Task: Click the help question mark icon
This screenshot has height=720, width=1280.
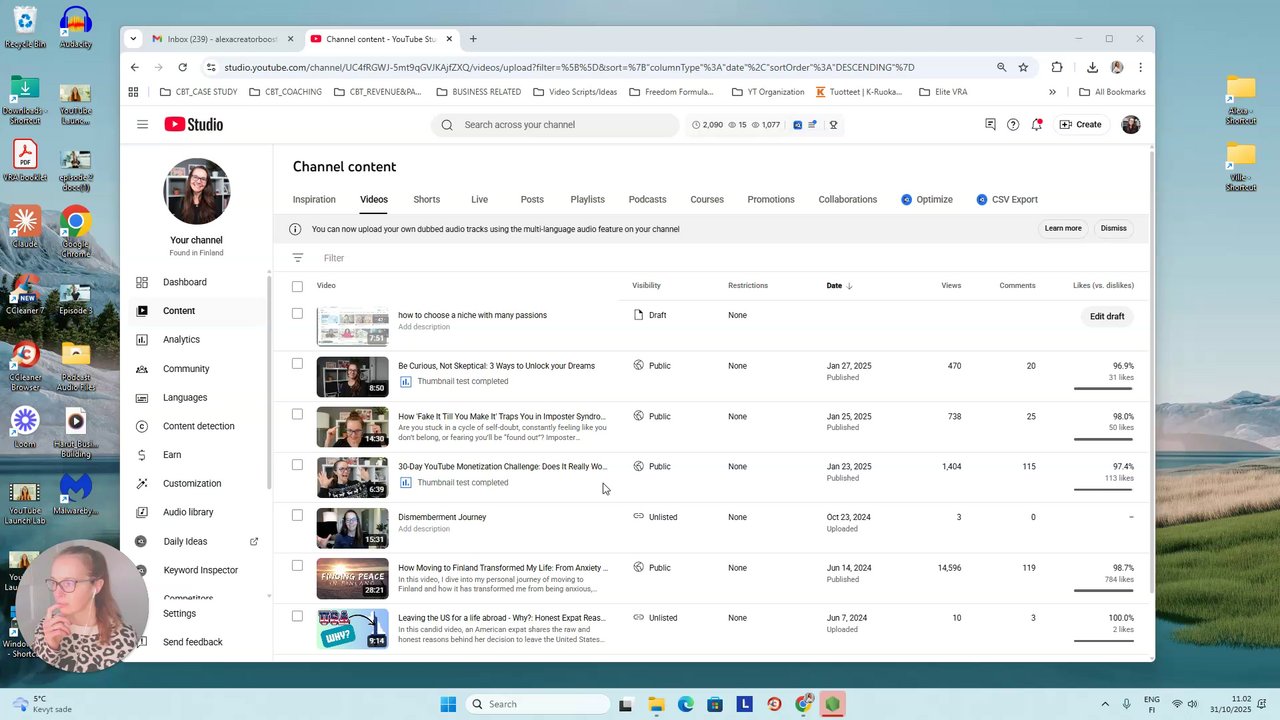Action: (1013, 125)
